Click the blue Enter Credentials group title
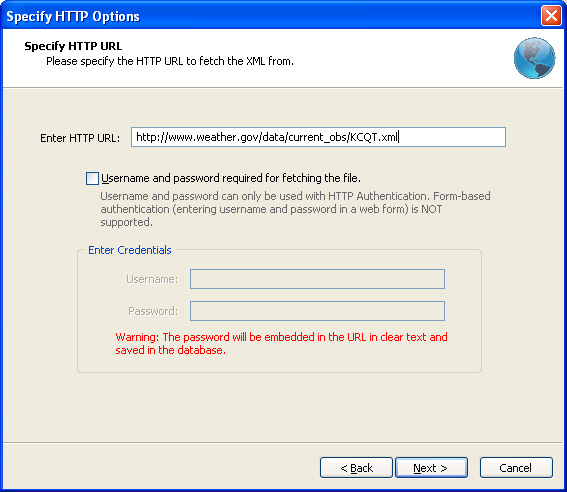The image size is (567, 492). 129,250
